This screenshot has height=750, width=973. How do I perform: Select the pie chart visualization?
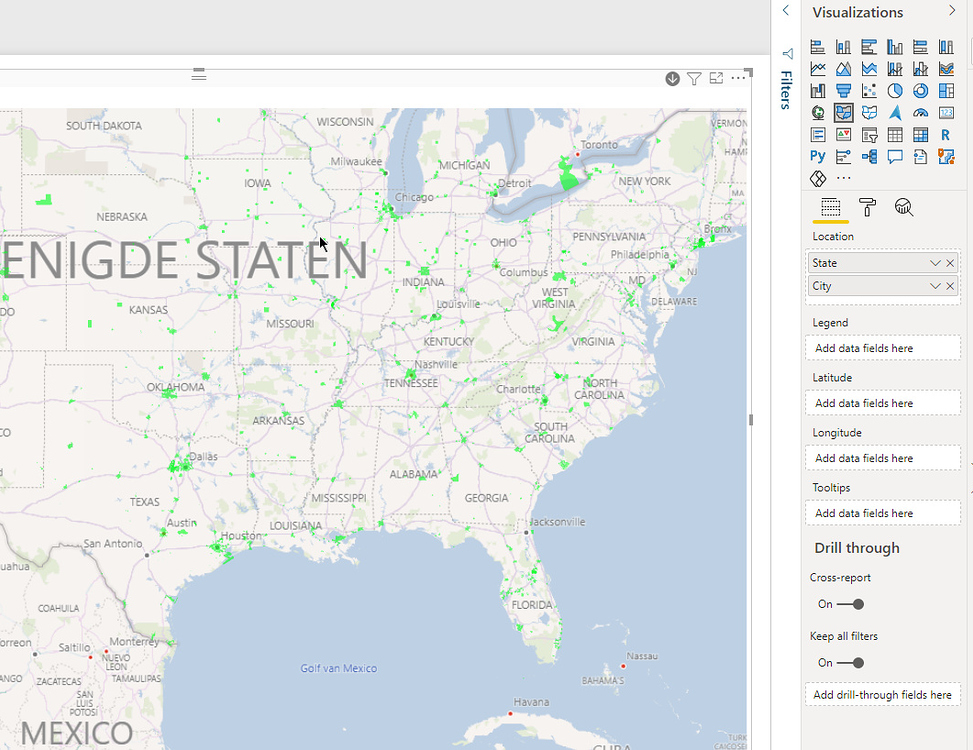coord(895,90)
